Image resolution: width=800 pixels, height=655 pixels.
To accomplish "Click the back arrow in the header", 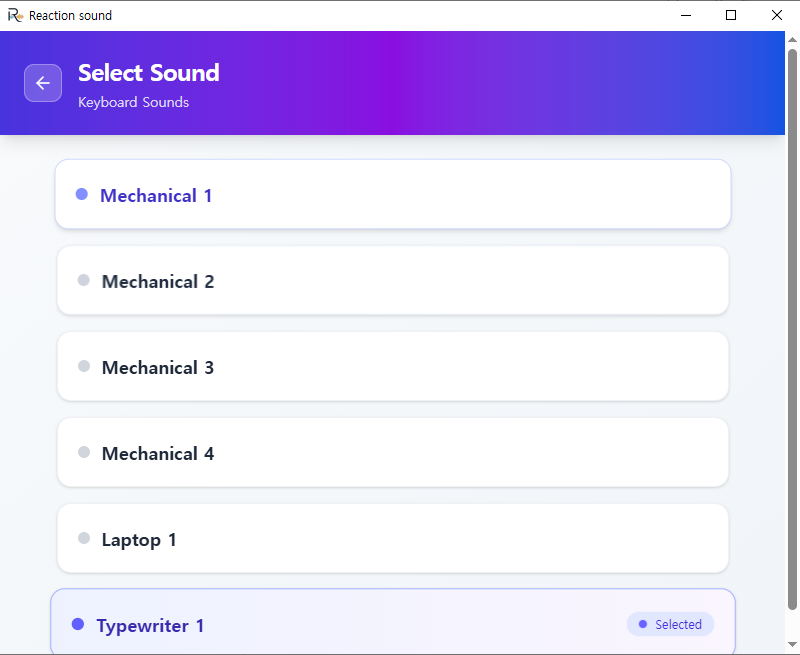I will [43, 83].
